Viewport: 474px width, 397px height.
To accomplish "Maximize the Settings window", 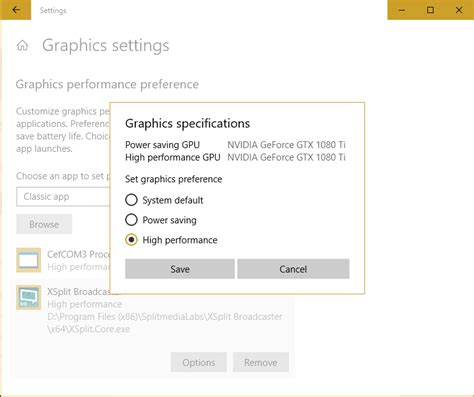I will point(430,10).
